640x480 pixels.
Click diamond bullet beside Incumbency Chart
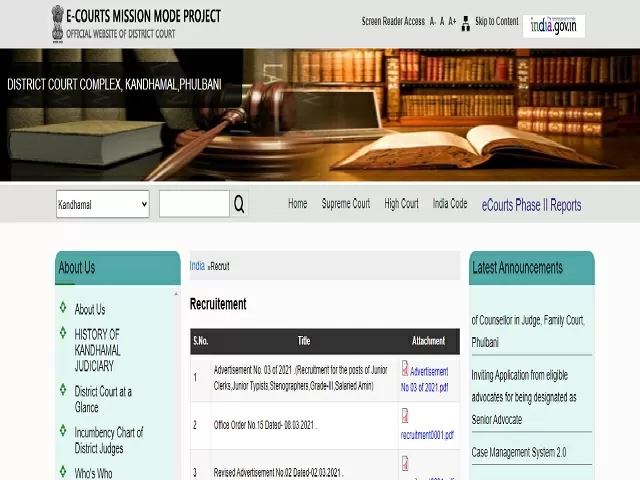[x=63, y=430]
